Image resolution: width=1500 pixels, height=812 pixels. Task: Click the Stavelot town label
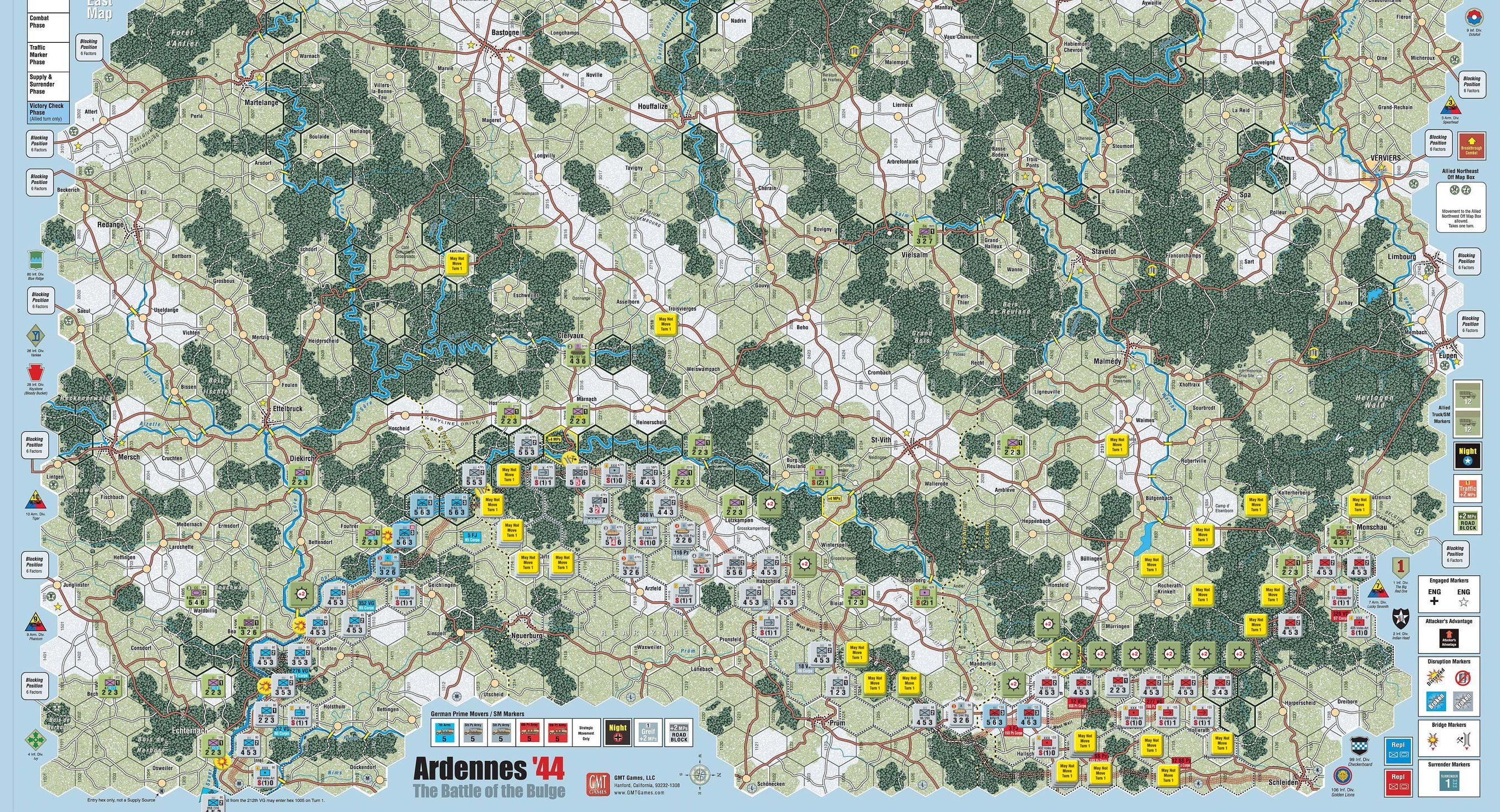point(1103,251)
